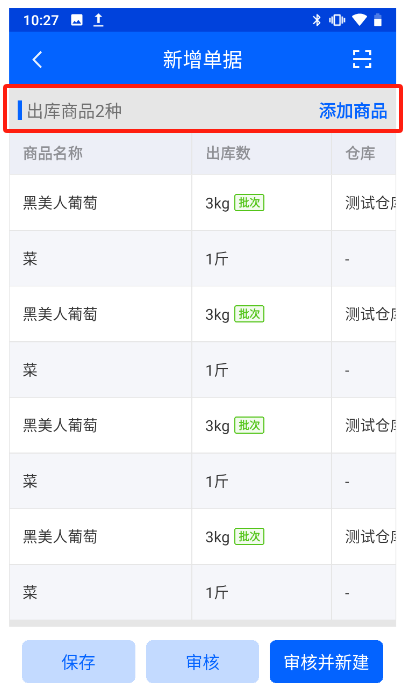Click the 审核 button
Screen dimensions: 405x700
pyautogui.click(x=202, y=662)
